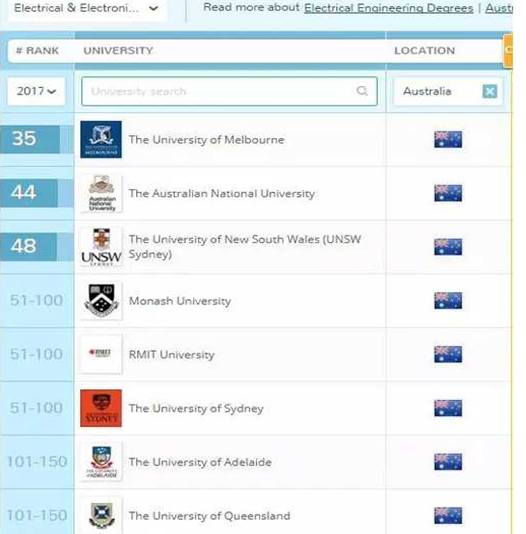The height and width of the screenshot is (534, 526).
Task: Click the search magnifier icon
Action: click(362, 91)
